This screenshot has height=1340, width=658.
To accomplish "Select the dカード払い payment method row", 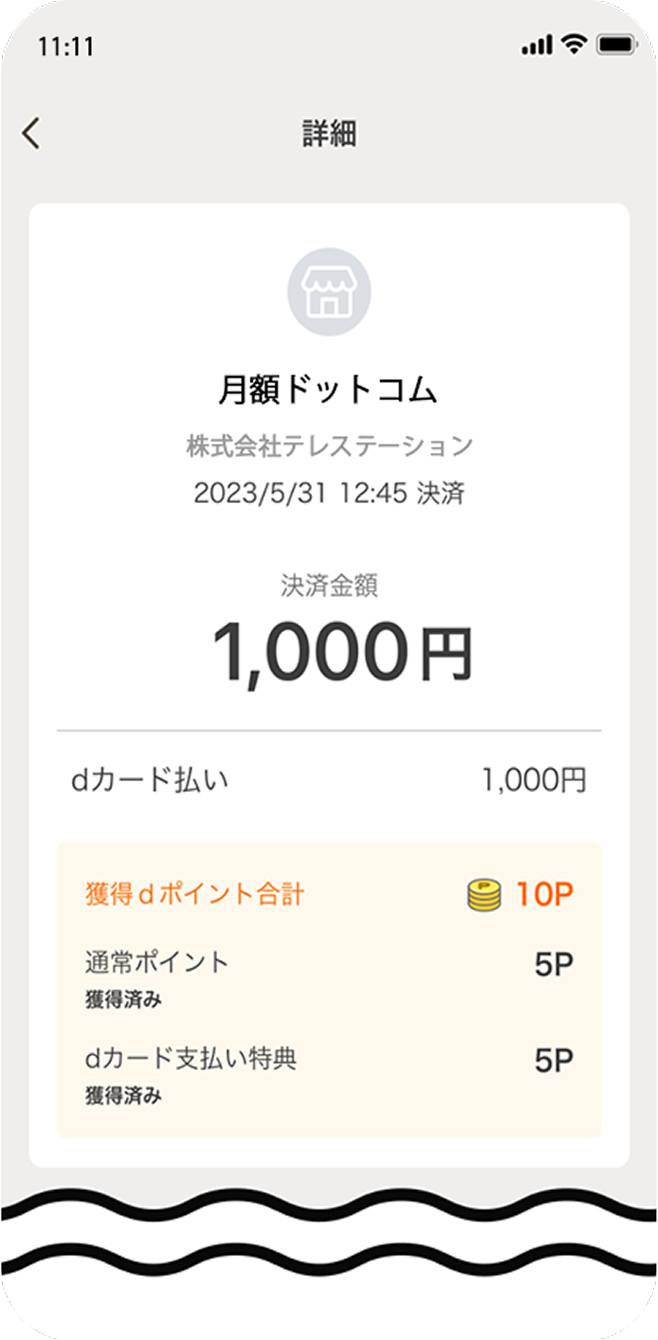I will (329, 777).
